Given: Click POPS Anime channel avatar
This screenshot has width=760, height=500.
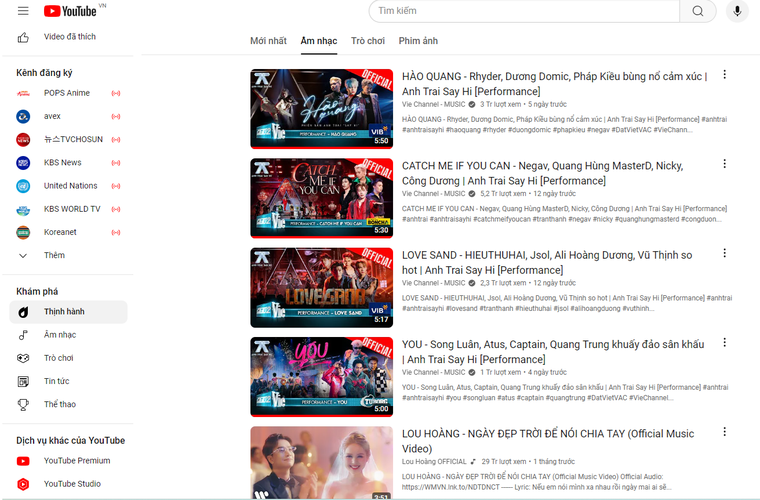Looking at the screenshot, I should point(23,93).
